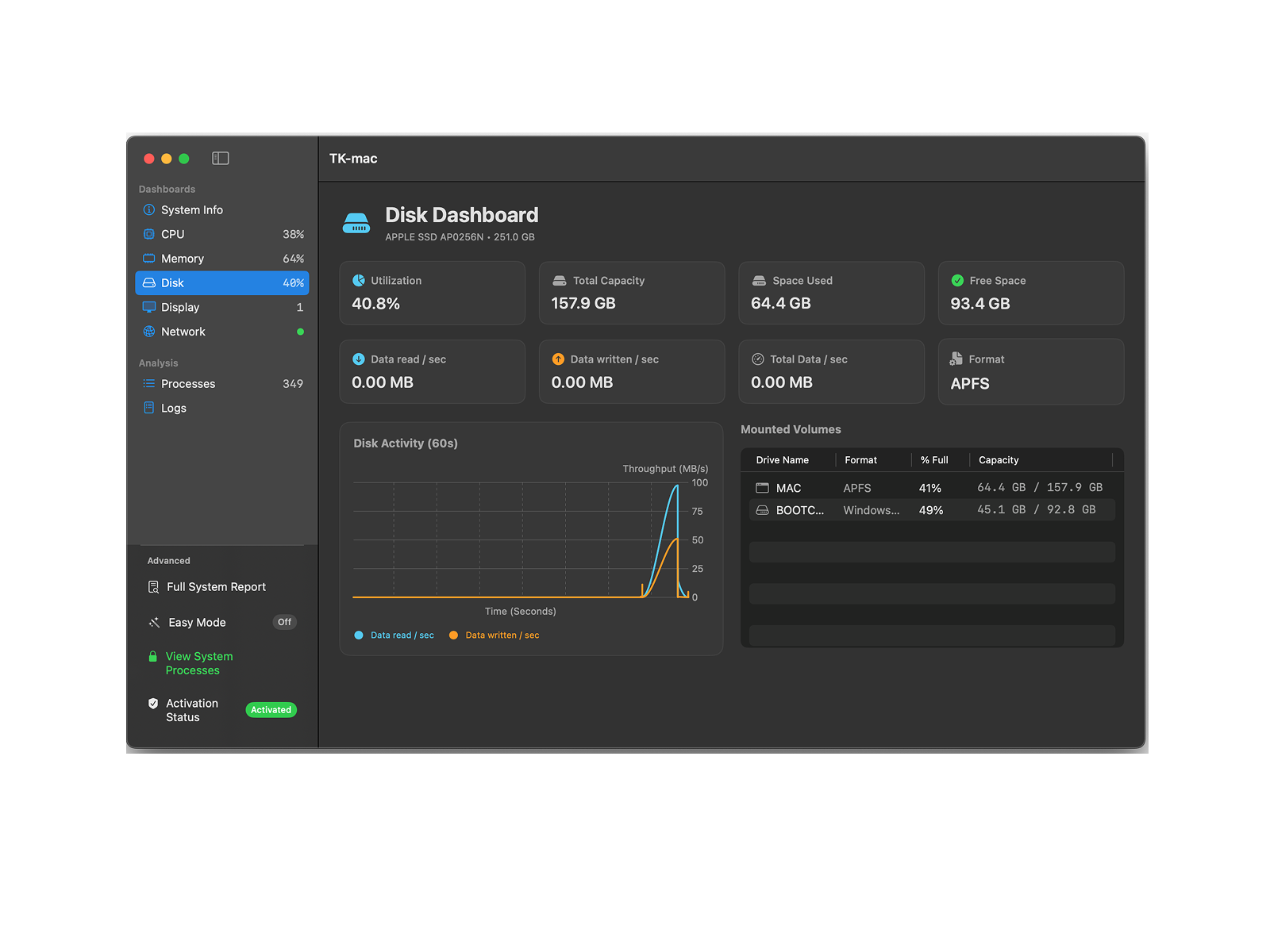Viewport: 1270px width, 952px height.
Task: Click the Total Capacity drive icon
Action: click(x=559, y=281)
